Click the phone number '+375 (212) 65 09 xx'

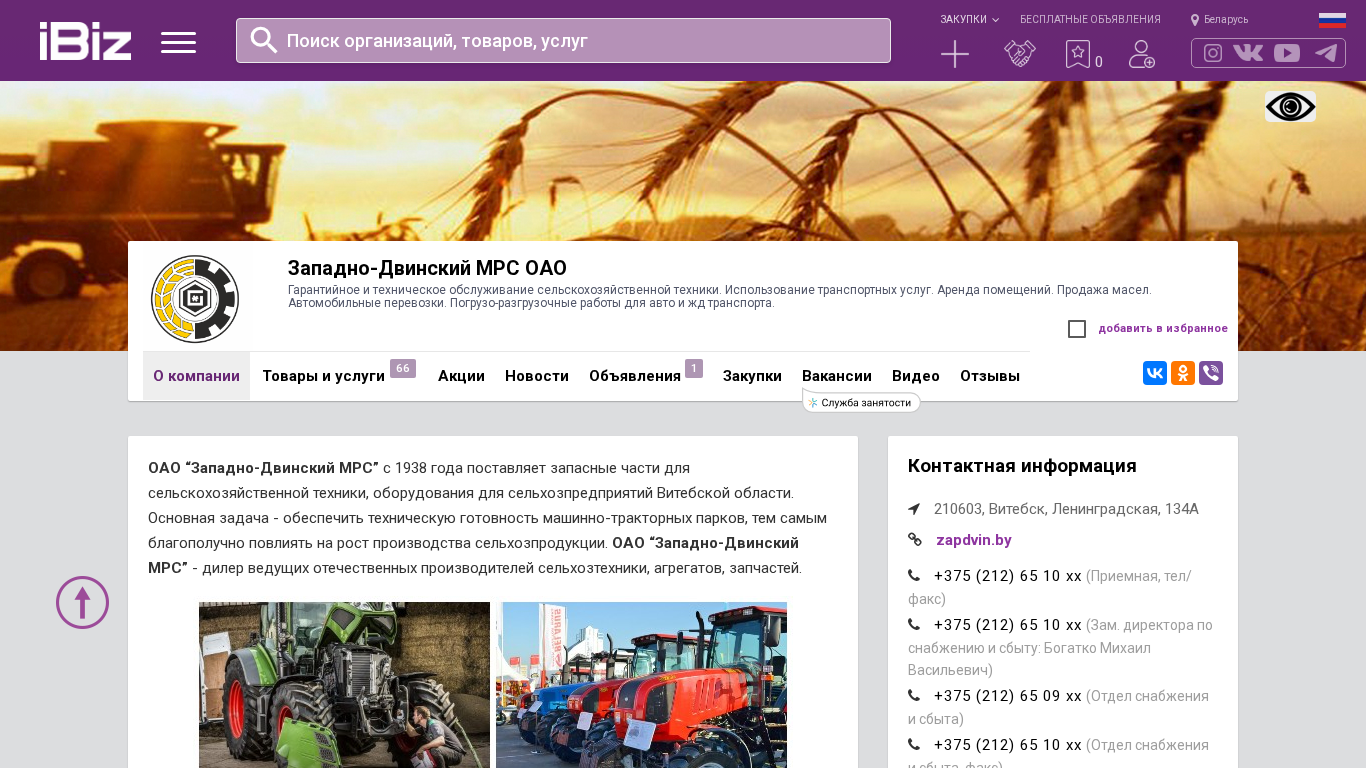pos(1008,696)
